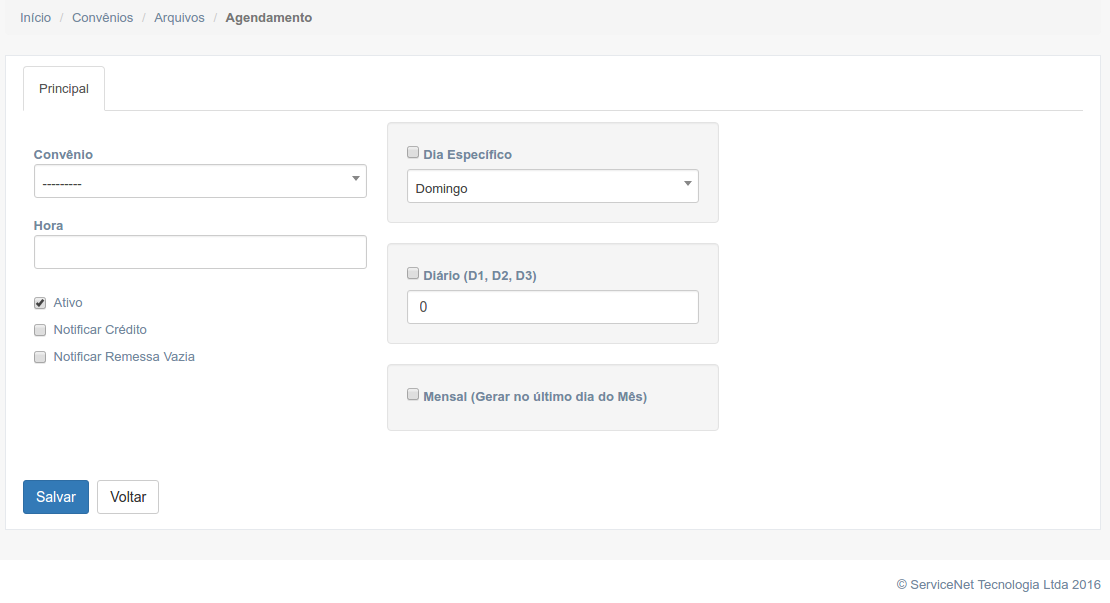Tick the Notificar Remessa Vazia checkbox
Screen dimensions: 1110x603
coord(40,357)
